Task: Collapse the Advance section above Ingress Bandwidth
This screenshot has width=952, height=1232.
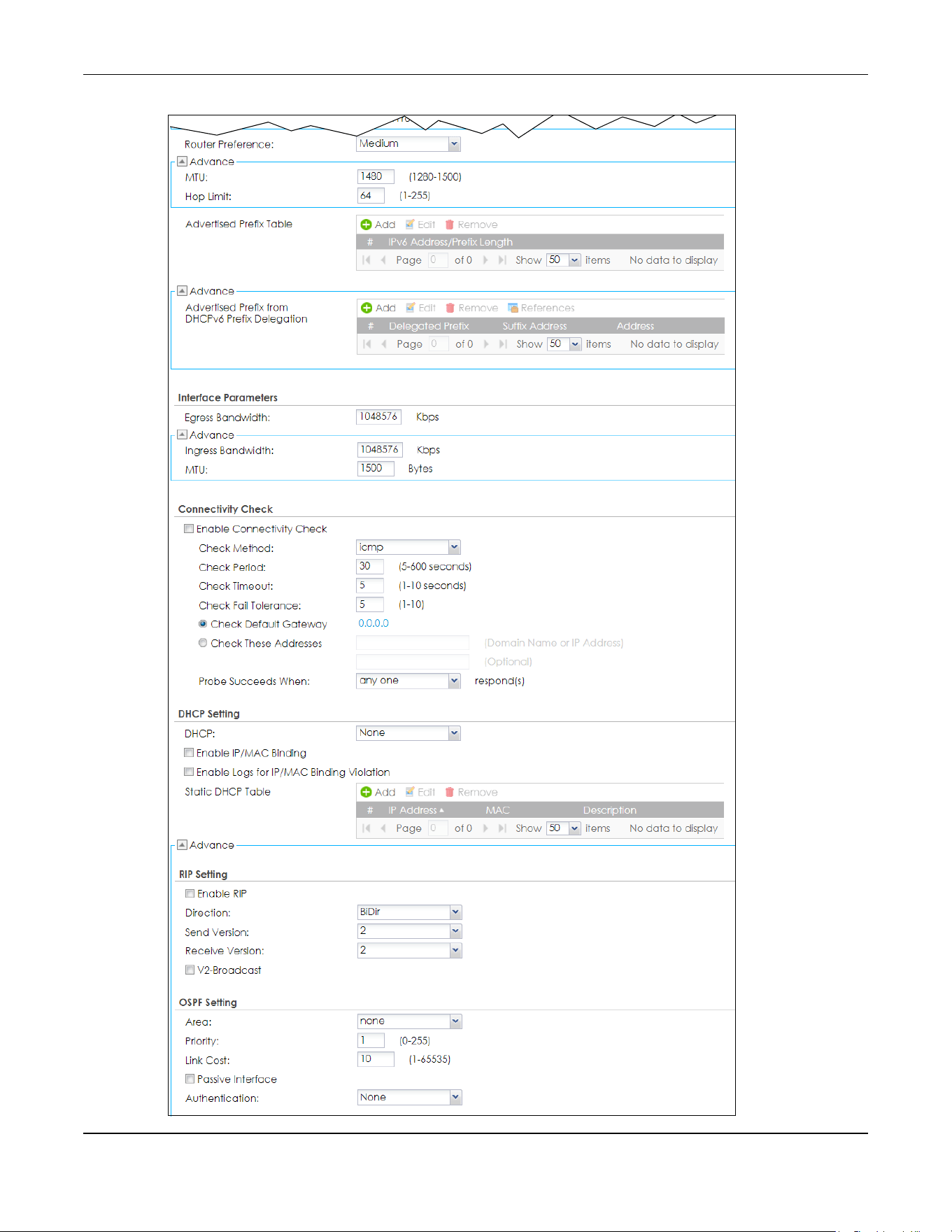Action: pyautogui.click(x=182, y=434)
